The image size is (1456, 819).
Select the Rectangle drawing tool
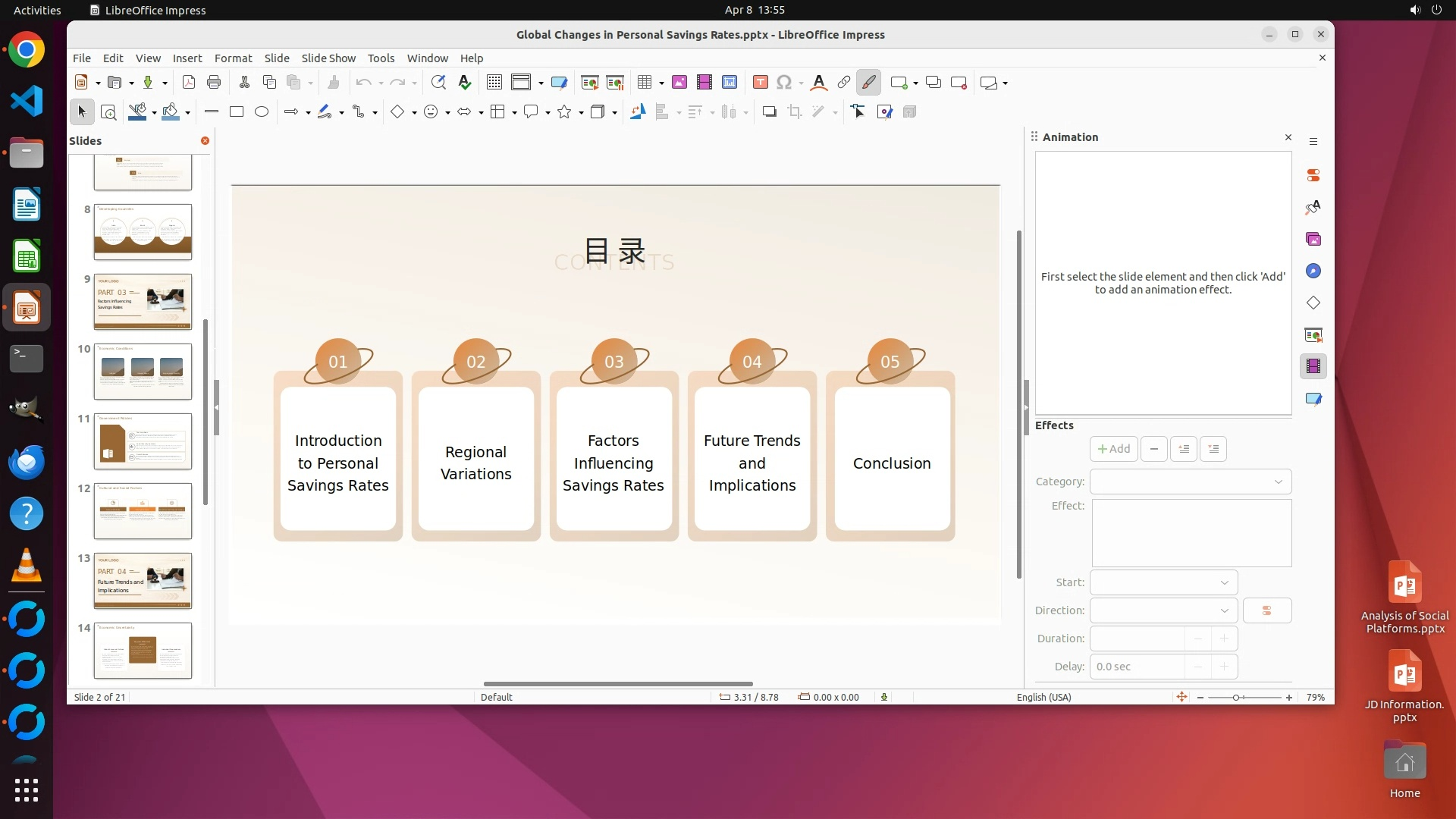237,112
